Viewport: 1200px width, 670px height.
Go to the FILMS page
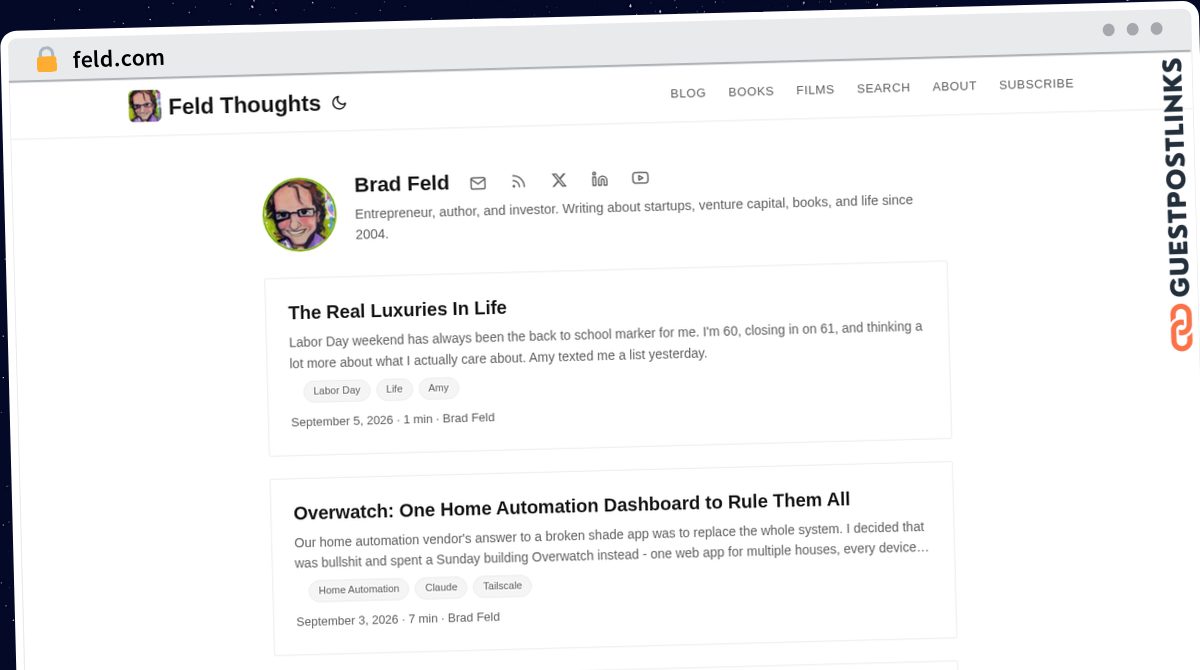click(x=815, y=90)
